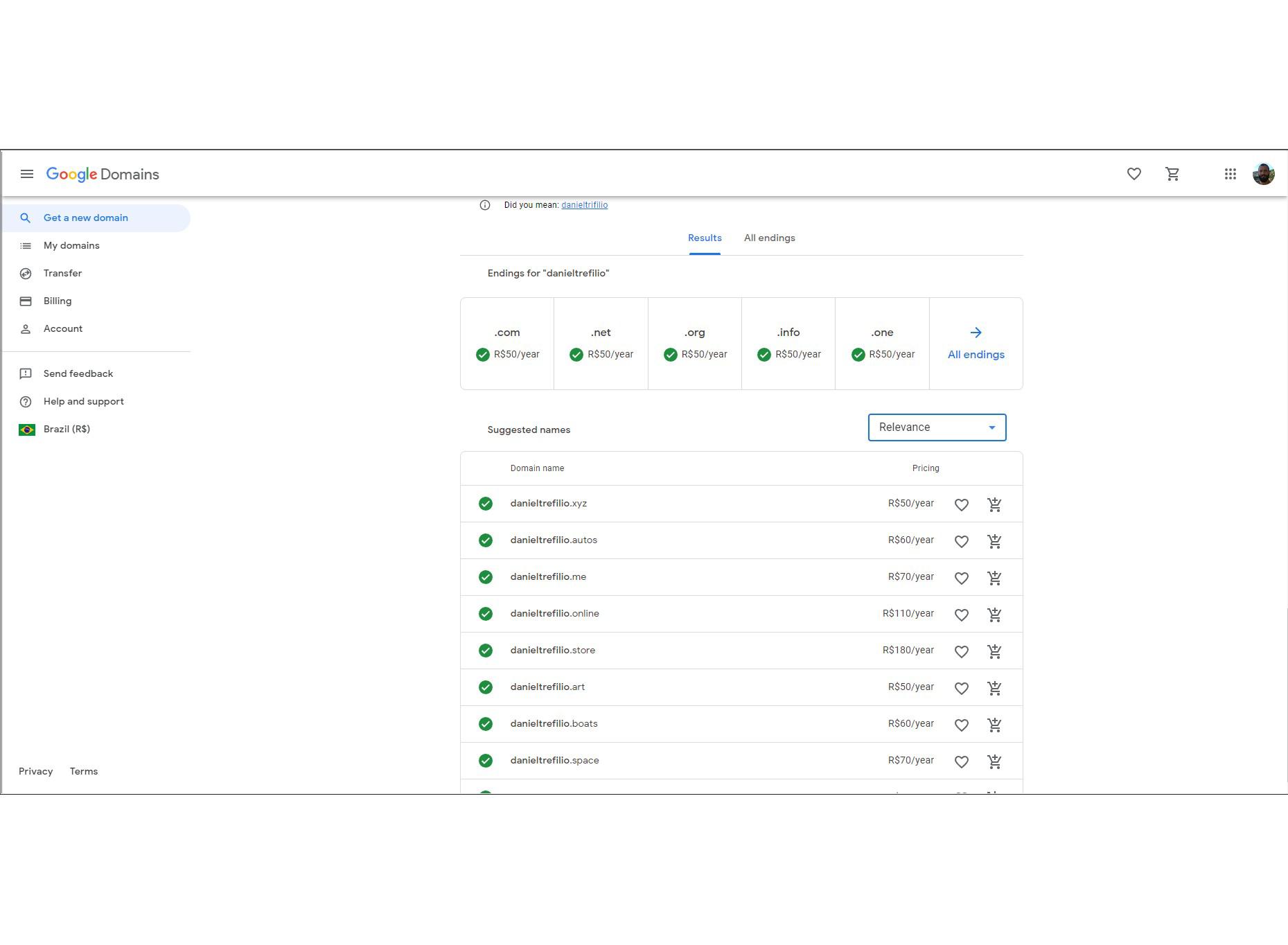
Task: Favorite danieltrefilio.me with heart
Action: click(x=962, y=579)
